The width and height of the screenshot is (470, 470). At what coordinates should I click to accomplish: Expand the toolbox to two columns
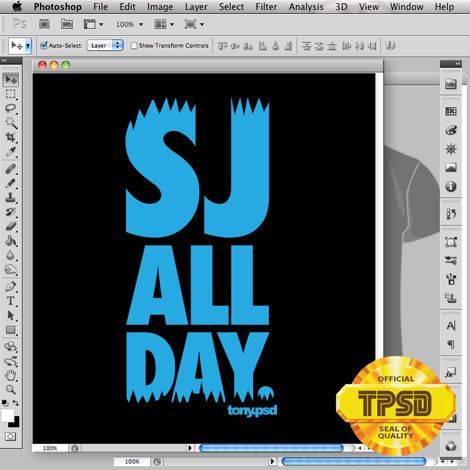(x=4, y=60)
